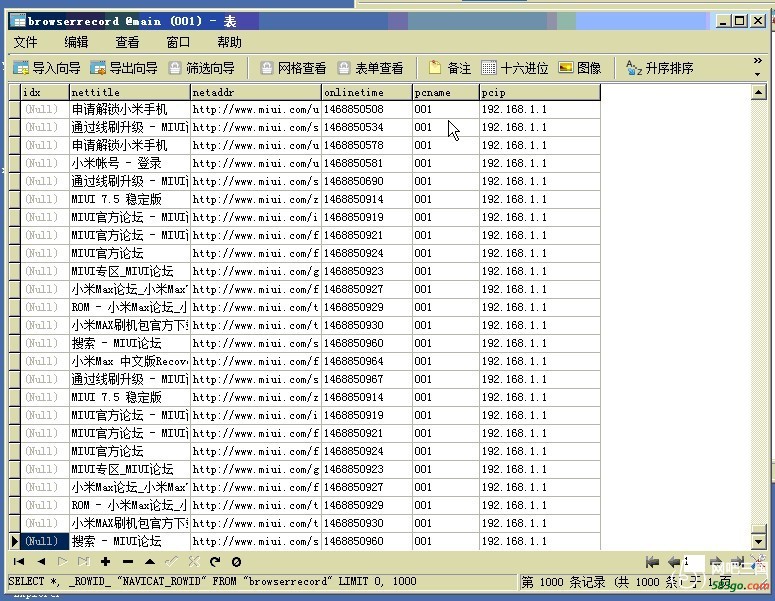
Task: Open the 导出向导 export wizard
Action: pyautogui.click(x=124, y=68)
